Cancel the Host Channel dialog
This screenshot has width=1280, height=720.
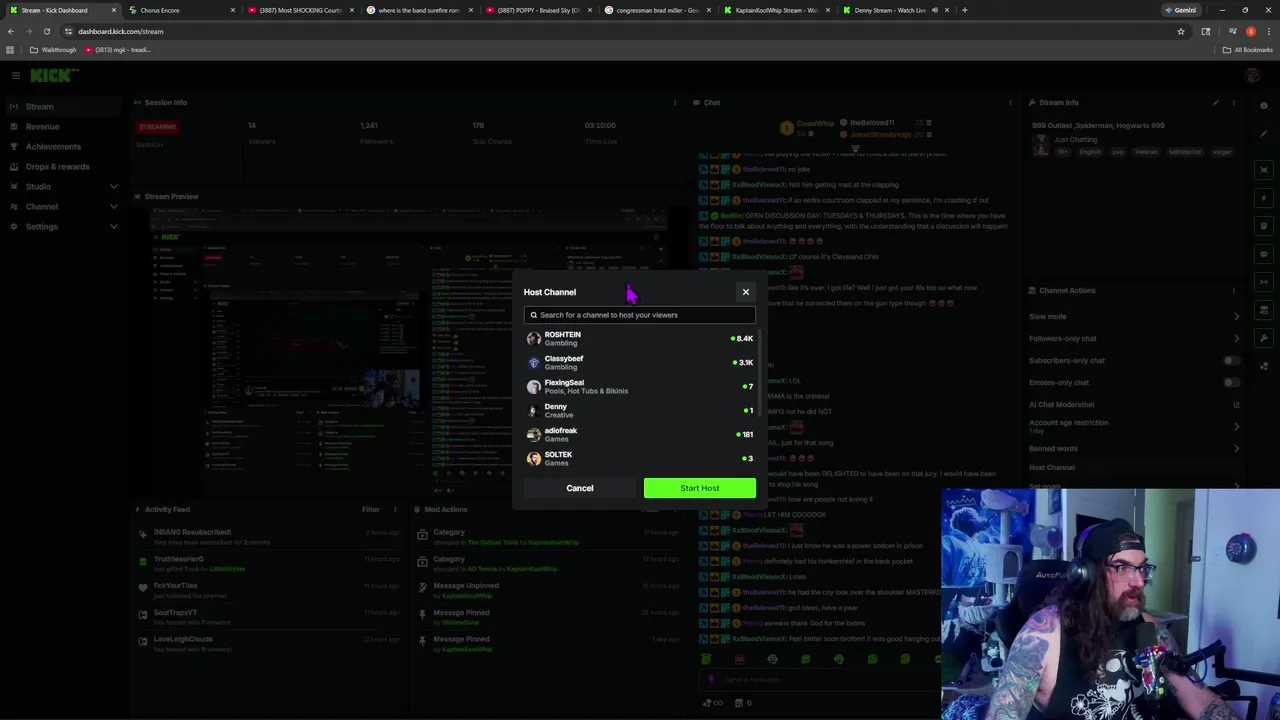[580, 488]
